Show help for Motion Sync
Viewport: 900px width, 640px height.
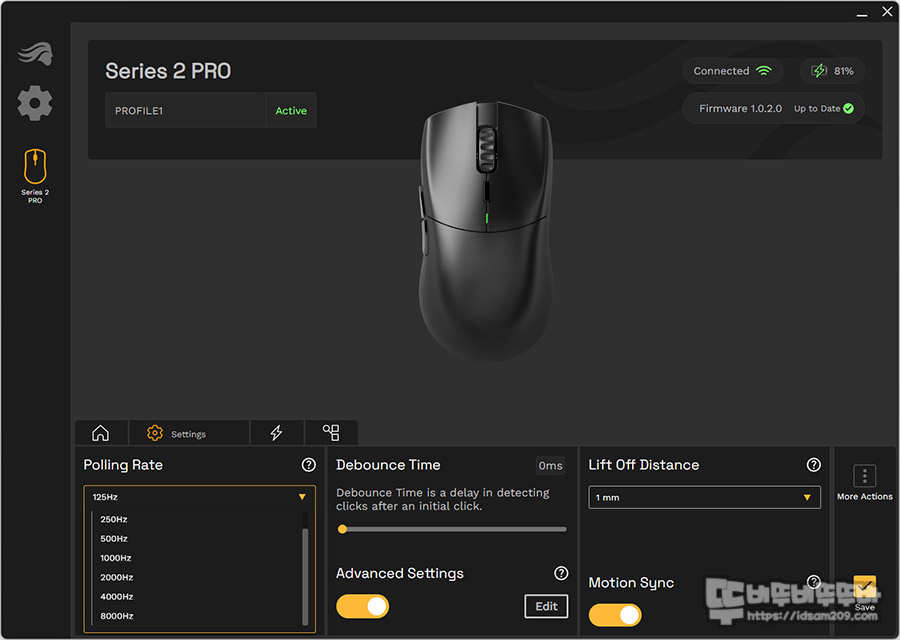pyautogui.click(x=813, y=581)
